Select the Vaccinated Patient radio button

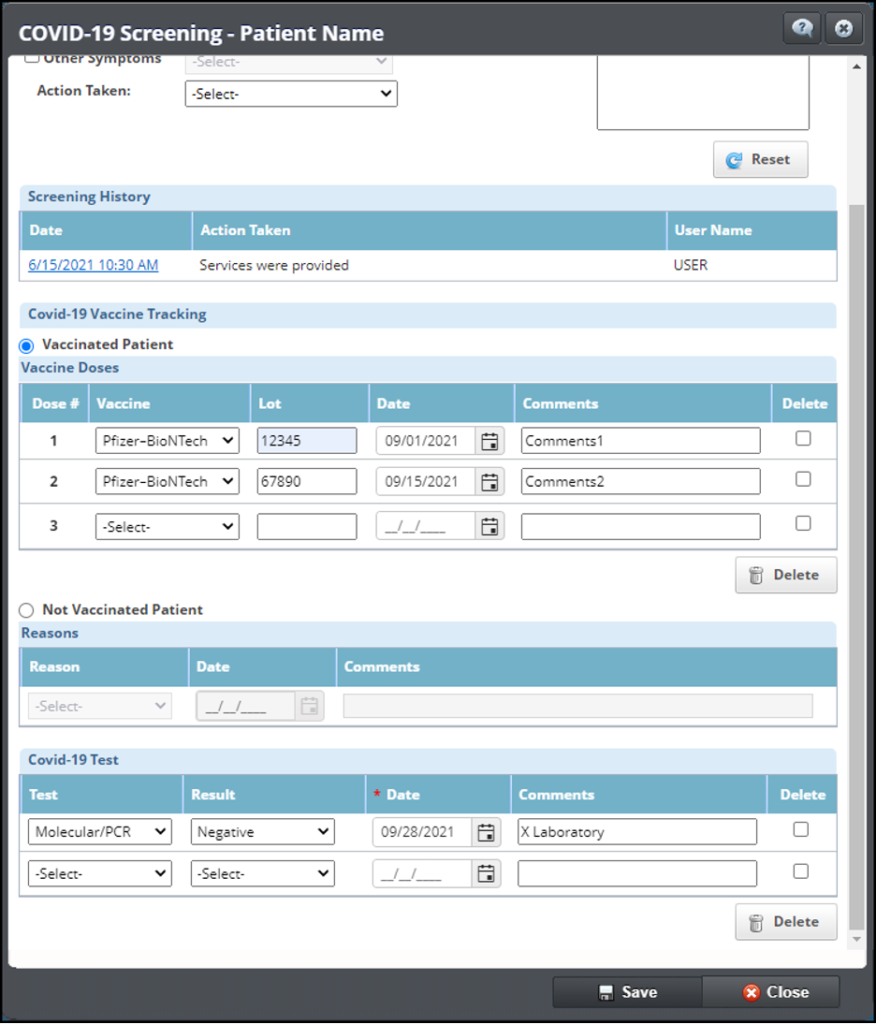[x=27, y=345]
